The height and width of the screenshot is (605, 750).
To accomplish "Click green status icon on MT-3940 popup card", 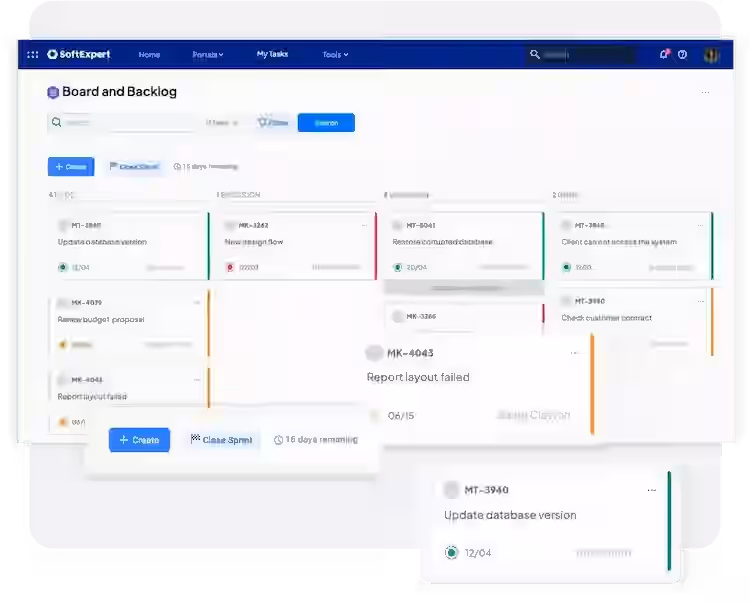I will (451, 552).
